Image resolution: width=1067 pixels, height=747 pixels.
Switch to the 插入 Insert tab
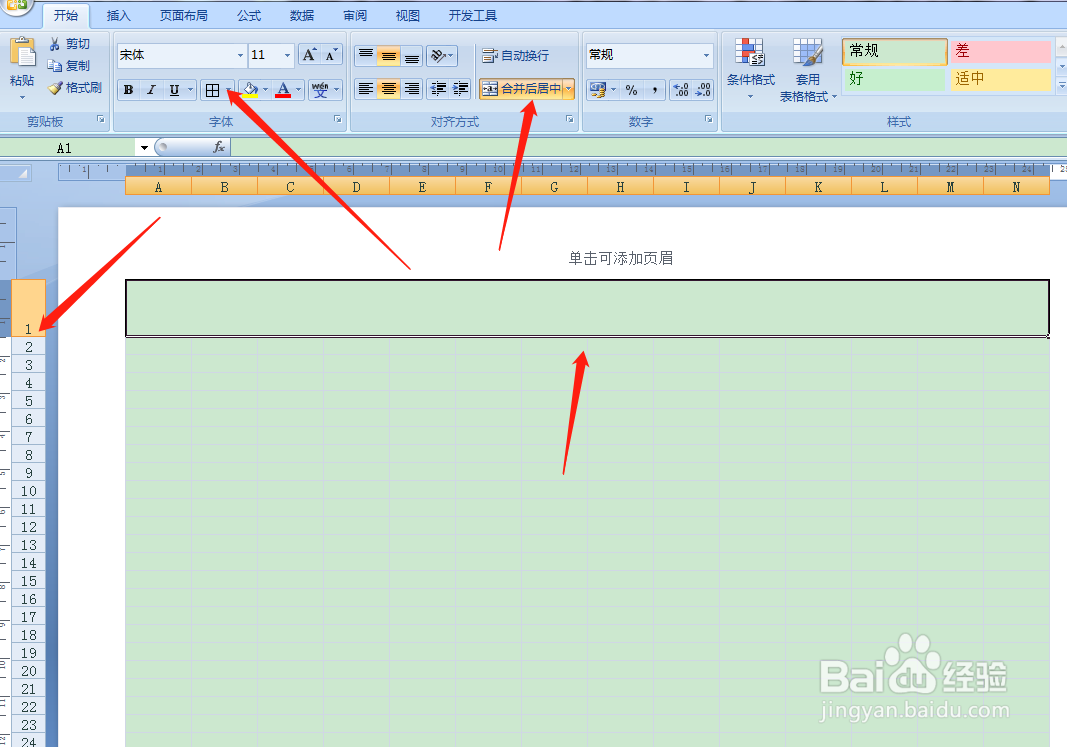[118, 16]
